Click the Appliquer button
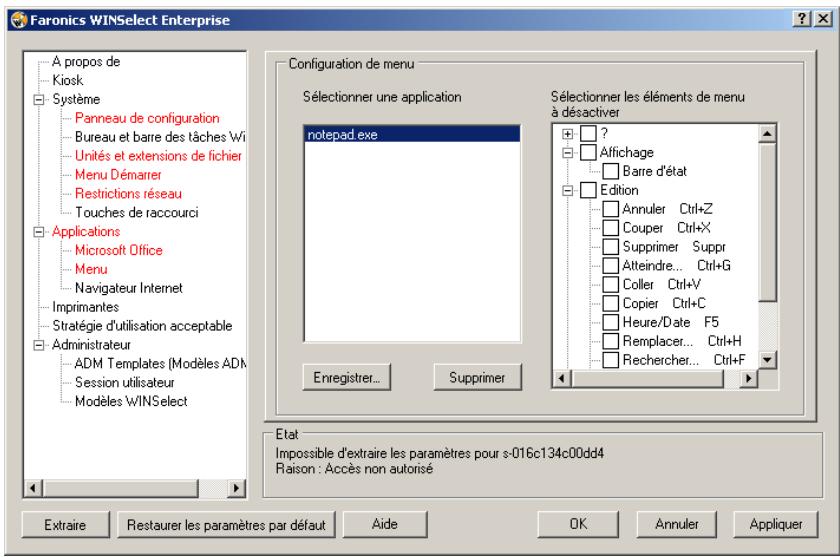The height and width of the screenshot is (557, 840). point(776,524)
